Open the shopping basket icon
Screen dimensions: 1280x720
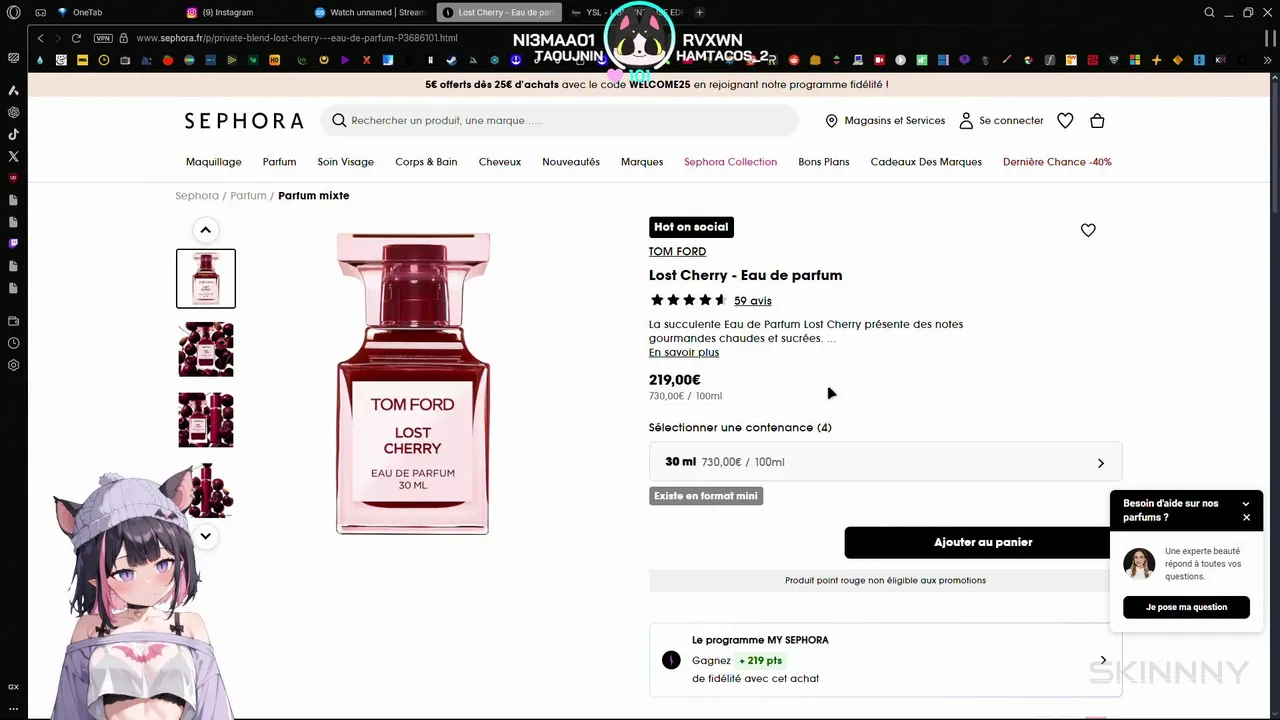[1097, 121]
